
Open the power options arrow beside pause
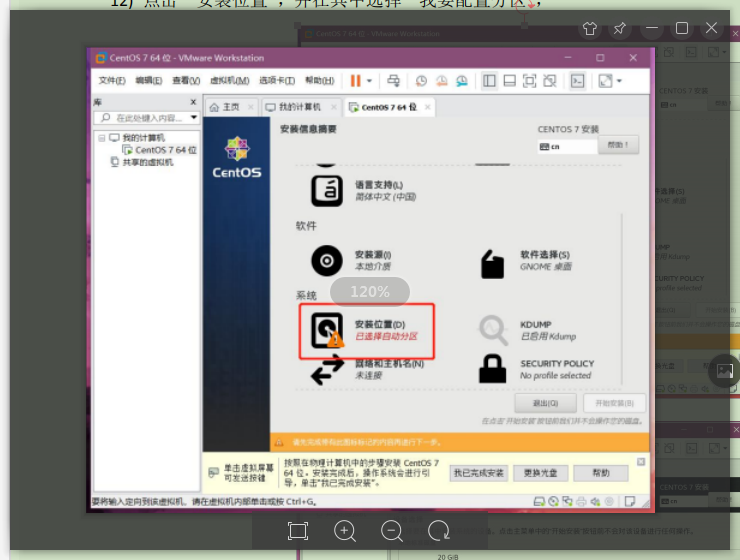(x=370, y=81)
